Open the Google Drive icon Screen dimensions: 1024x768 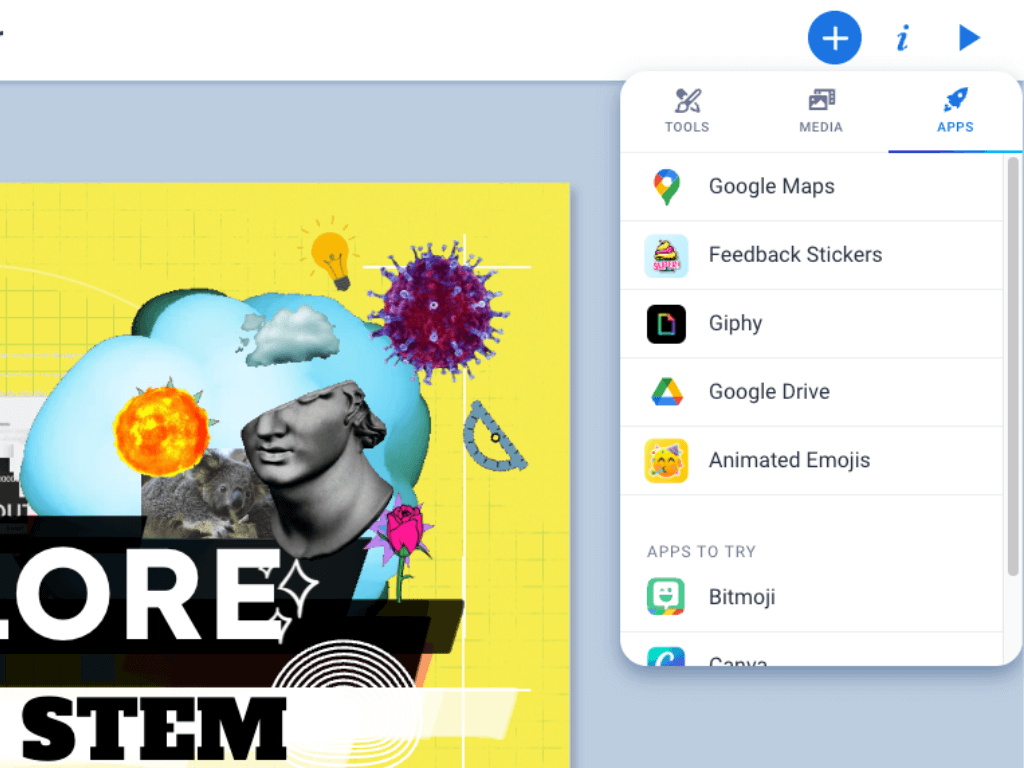coord(666,391)
